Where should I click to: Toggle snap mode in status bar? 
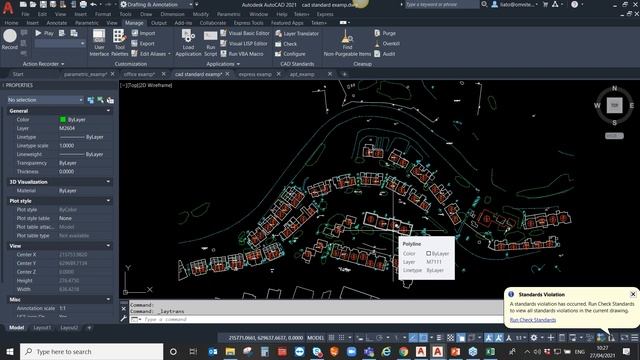pos(341,338)
